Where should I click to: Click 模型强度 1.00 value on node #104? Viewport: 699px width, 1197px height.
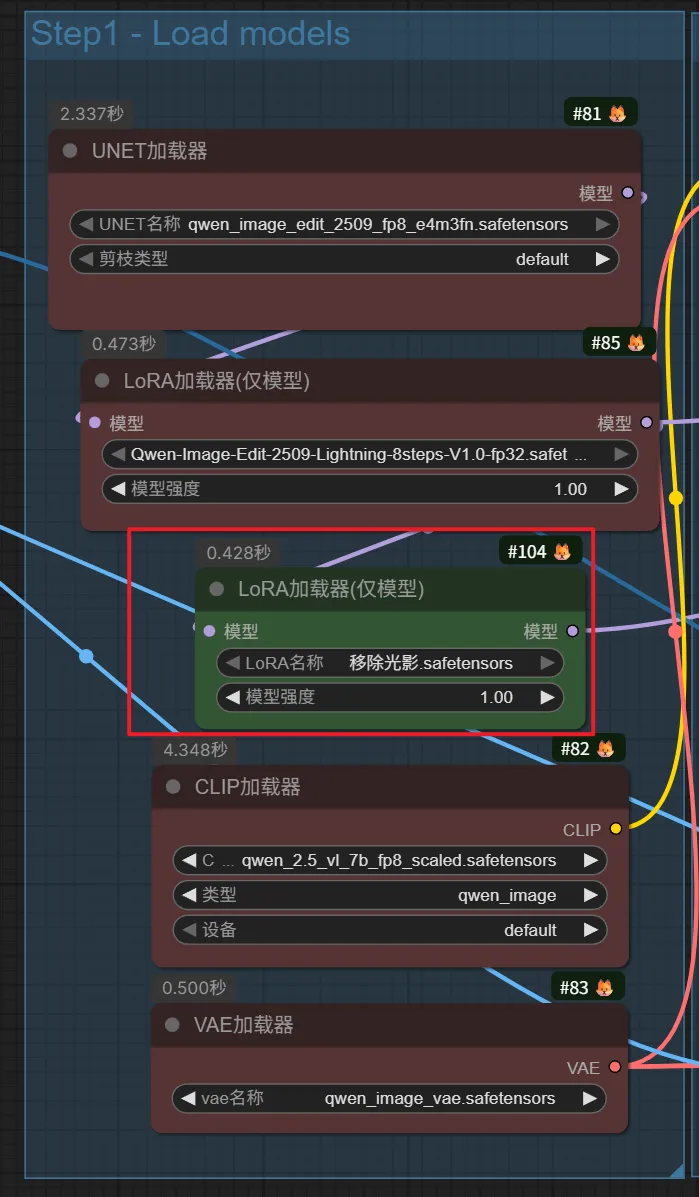pyautogui.click(x=496, y=697)
